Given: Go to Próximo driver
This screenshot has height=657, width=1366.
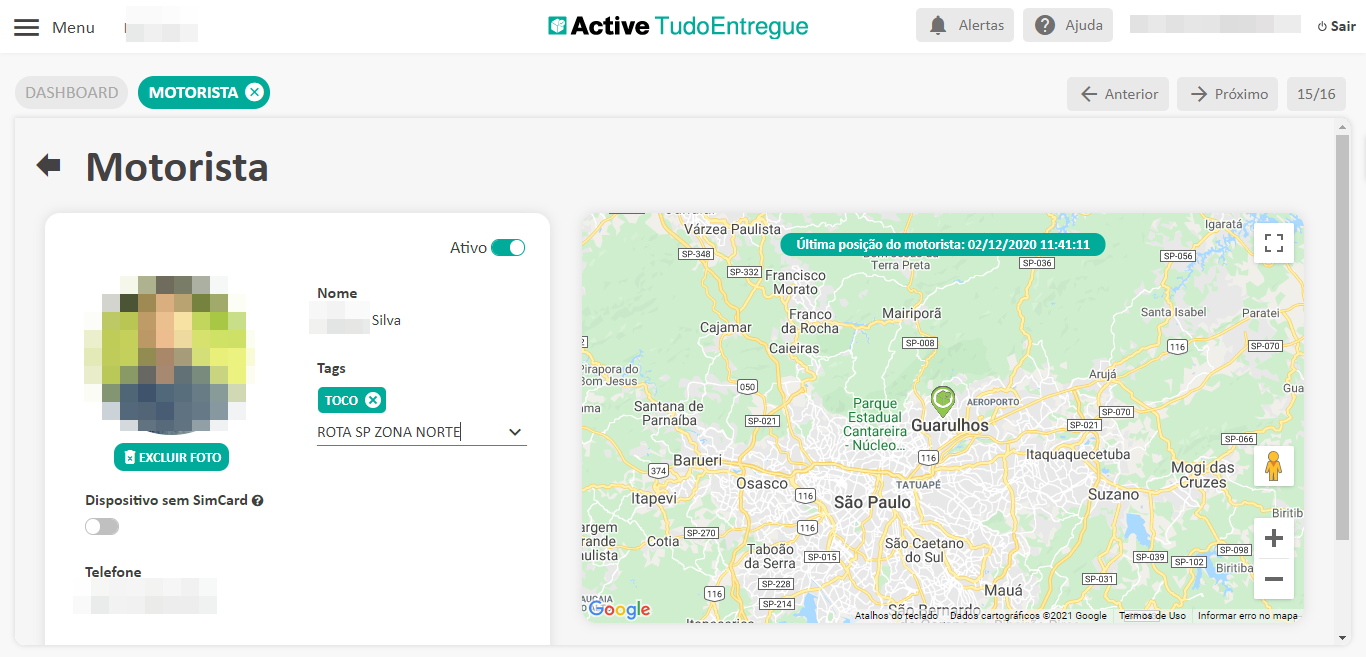Looking at the screenshot, I should 1228,94.
